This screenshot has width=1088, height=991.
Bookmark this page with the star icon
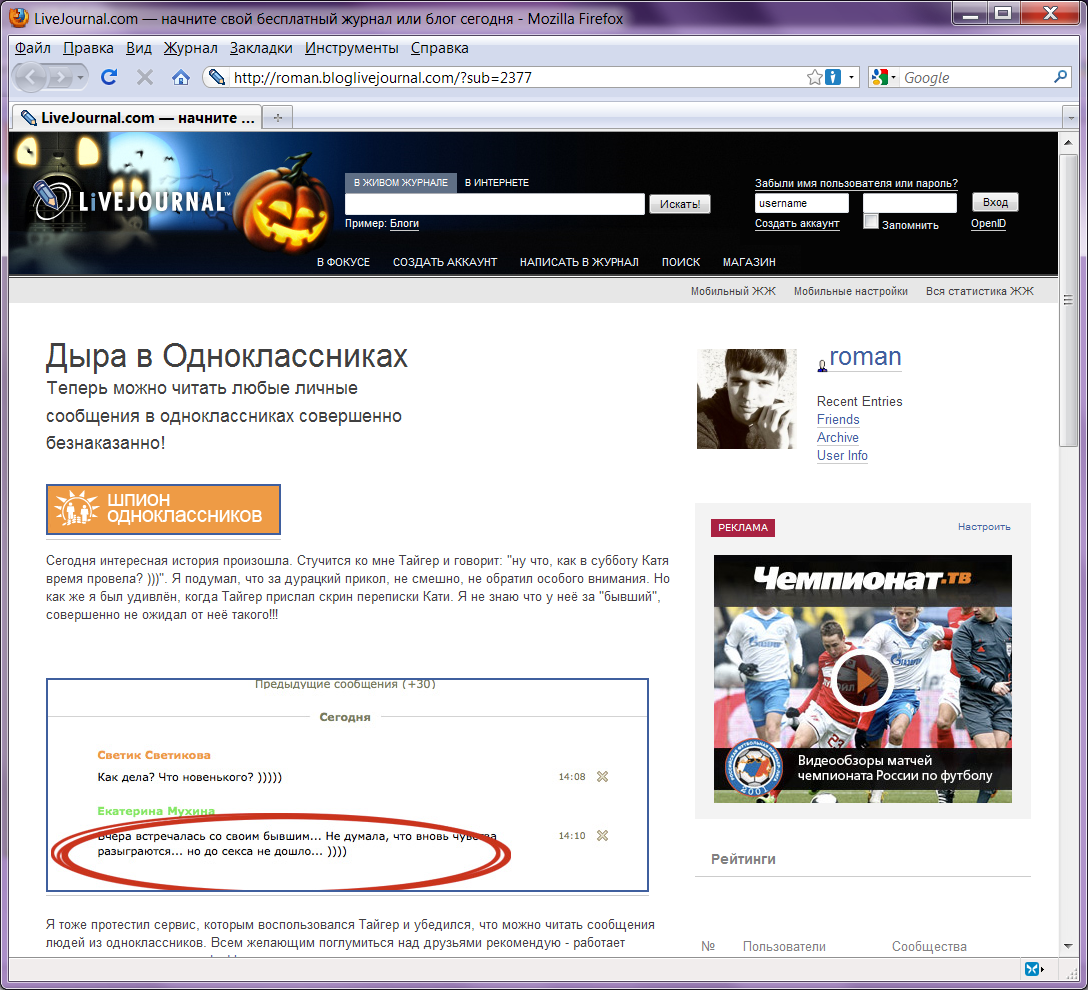point(815,77)
